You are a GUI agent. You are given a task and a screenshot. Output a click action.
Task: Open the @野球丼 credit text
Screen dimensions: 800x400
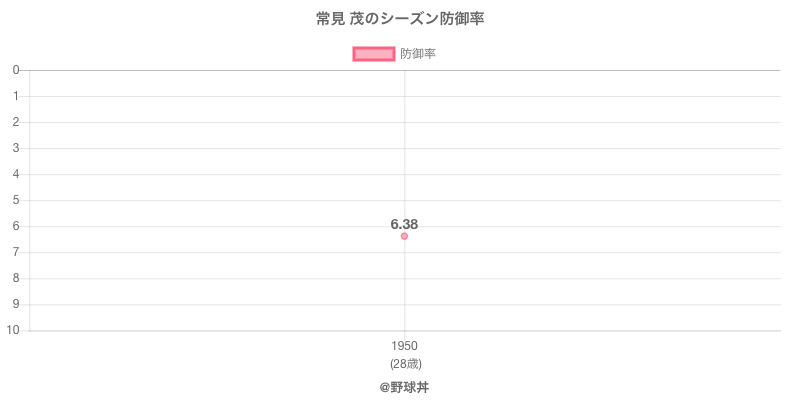(x=404, y=386)
